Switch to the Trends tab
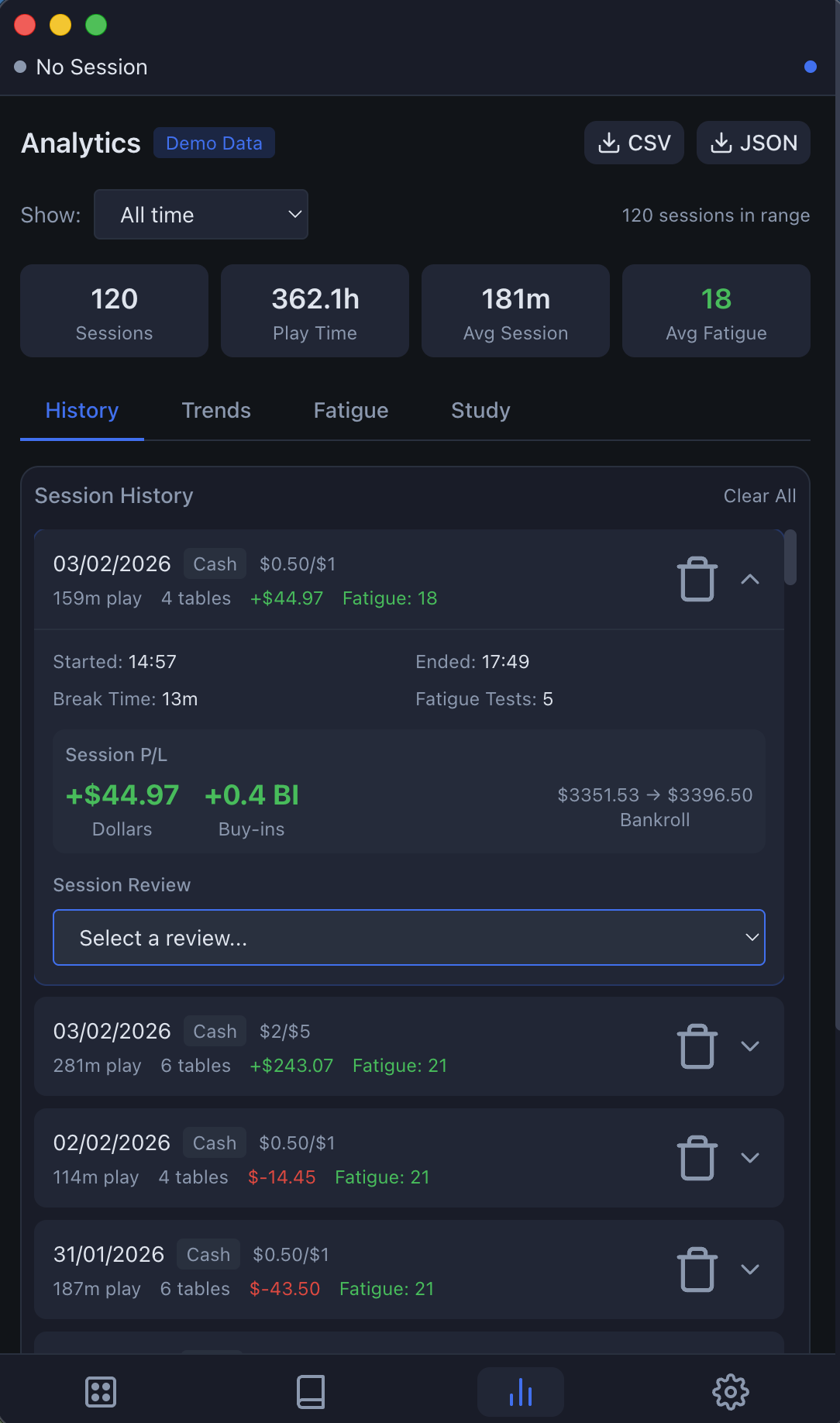 [216, 411]
